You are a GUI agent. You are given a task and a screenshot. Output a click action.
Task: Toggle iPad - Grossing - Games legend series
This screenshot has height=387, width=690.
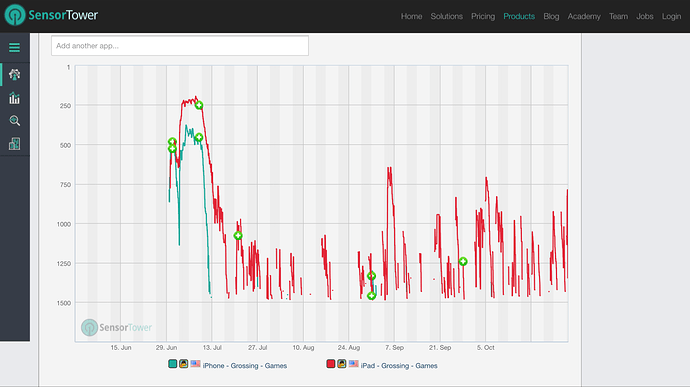pos(399,366)
